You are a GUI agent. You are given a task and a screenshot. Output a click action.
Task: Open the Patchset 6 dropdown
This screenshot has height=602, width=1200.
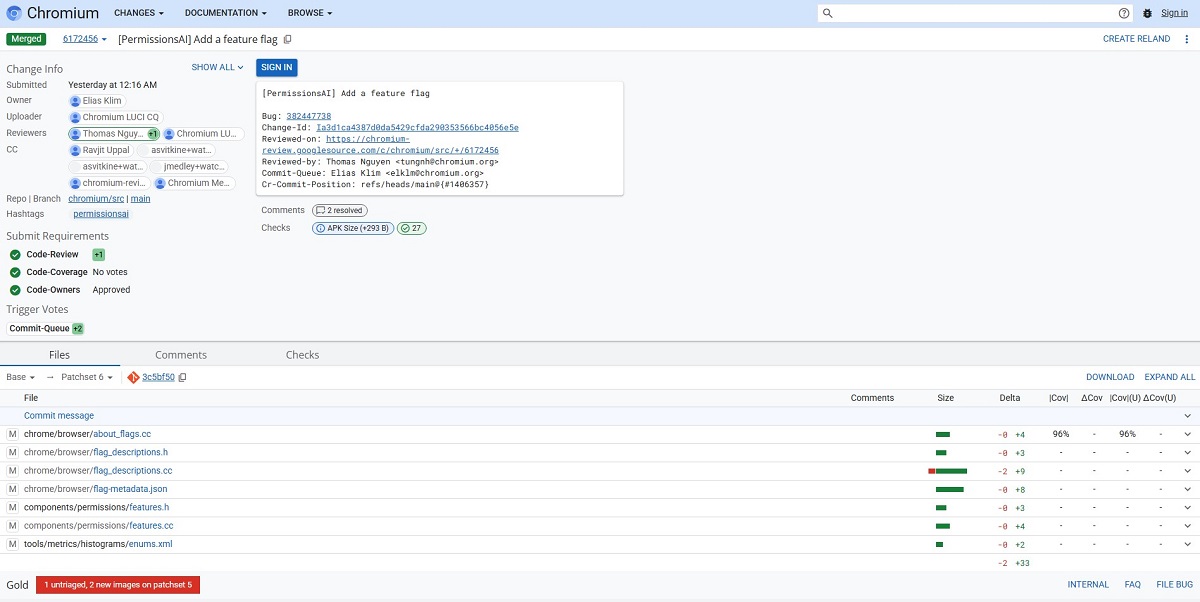pos(87,377)
